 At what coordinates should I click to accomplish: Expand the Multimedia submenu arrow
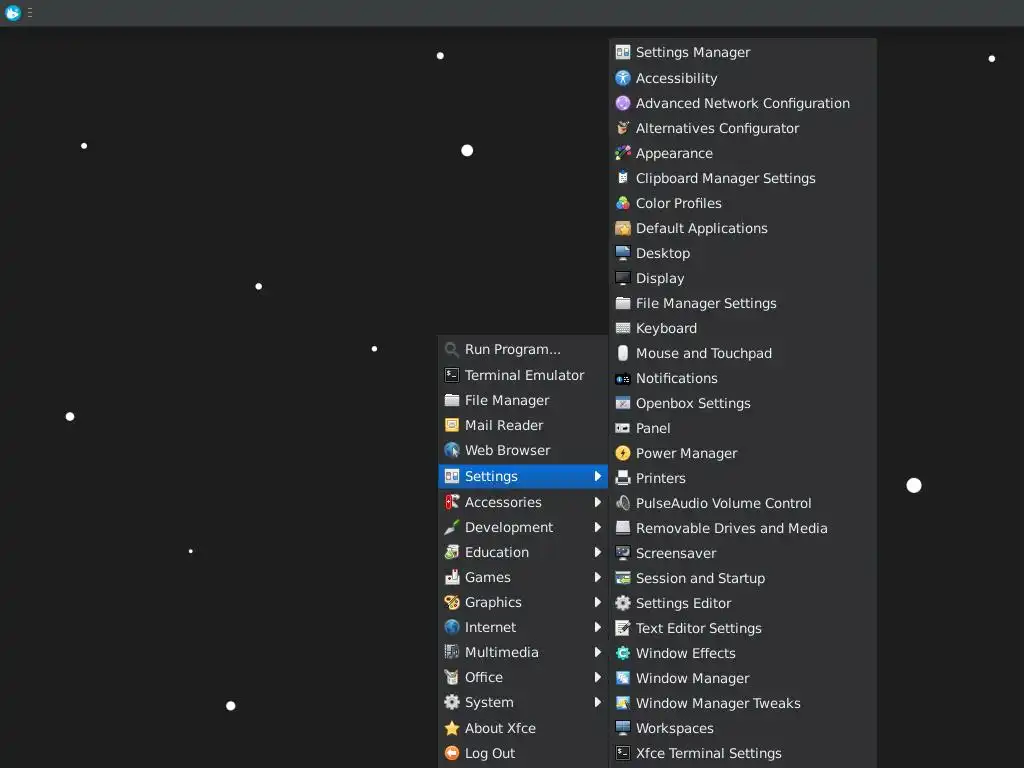point(597,652)
